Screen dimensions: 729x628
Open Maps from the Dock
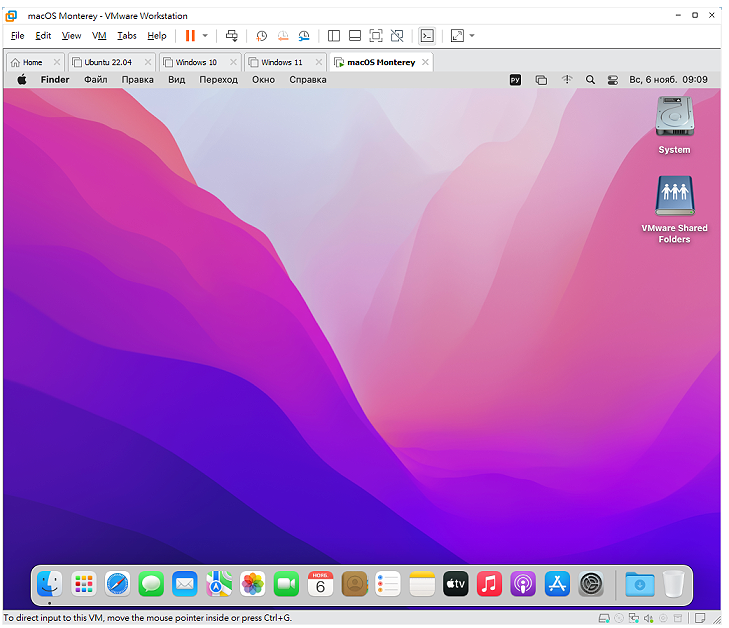(219, 584)
